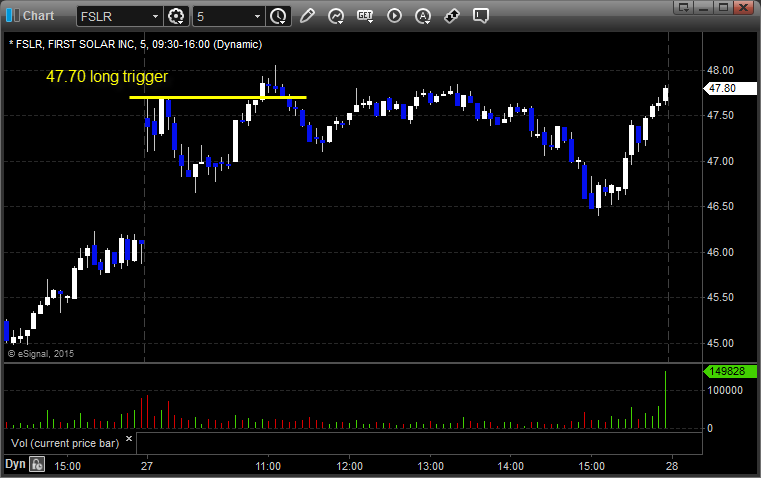Select the yellow 47.70 trigger line
Viewport: 761px width, 478px height.
pyautogui.click(x=218, y=97)
